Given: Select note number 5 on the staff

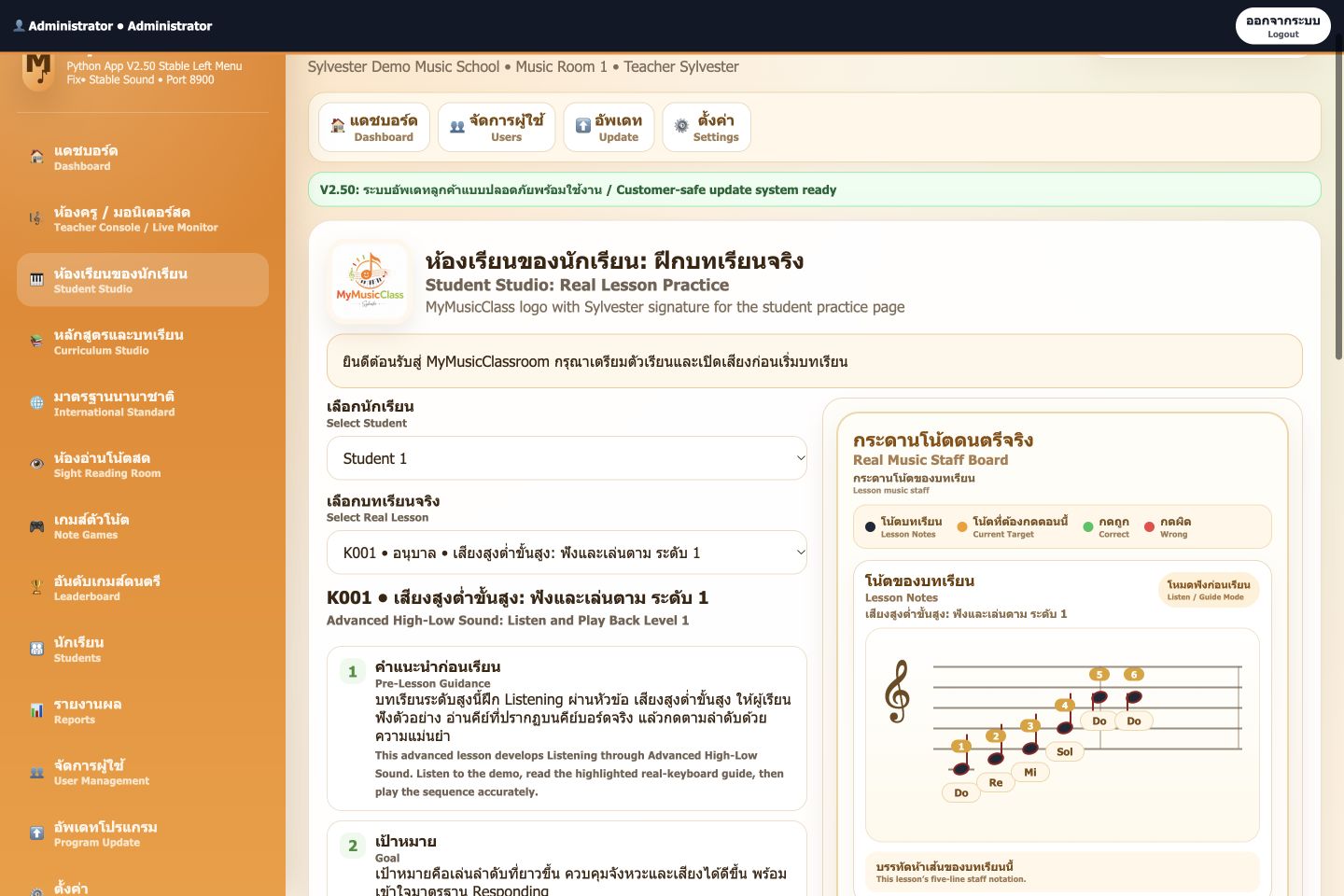Looking at the screenshot, I should (x=1099, y=675).
